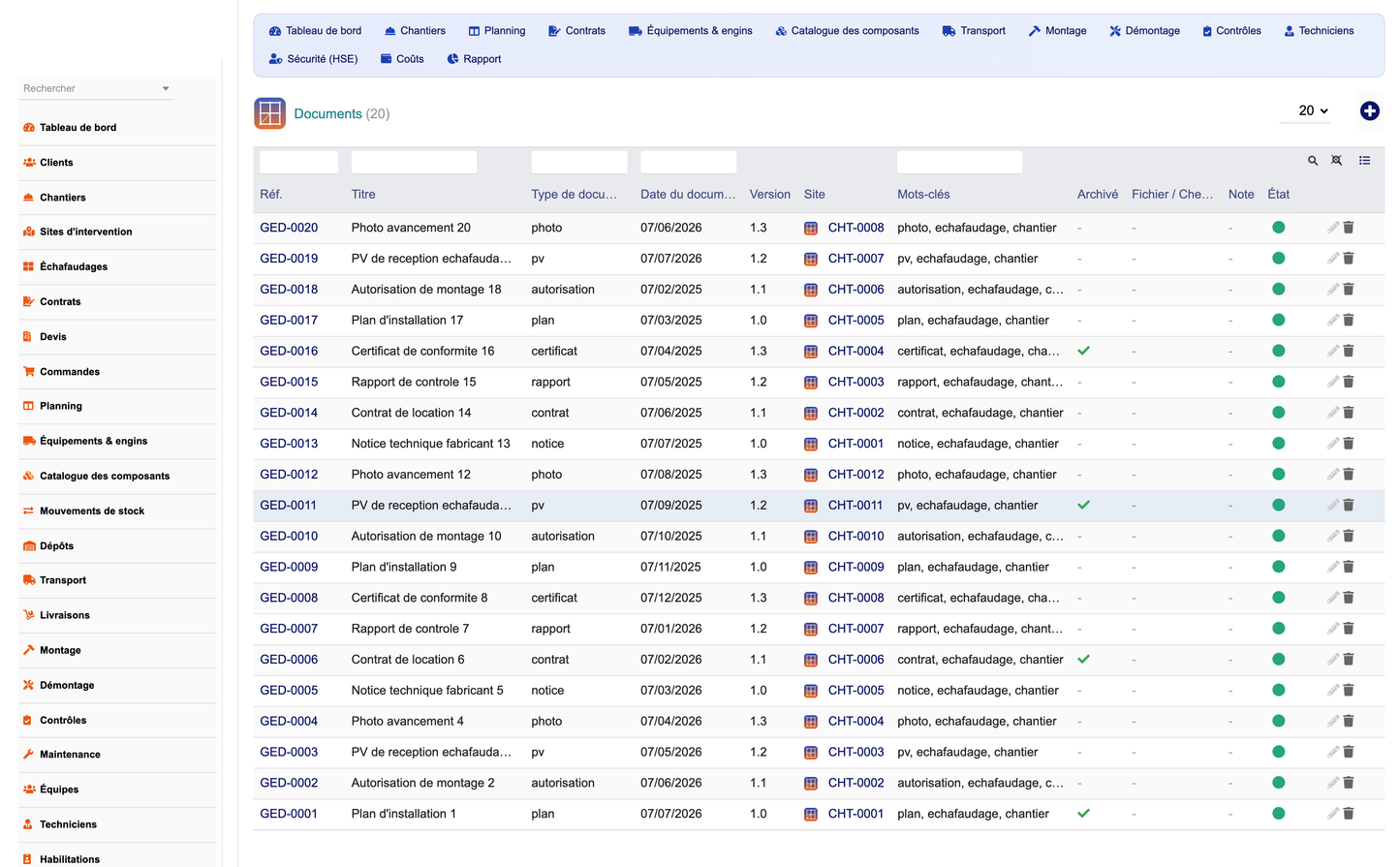1400x867 pixels.
Task: Click the add new document plus icon
Action: tap(1369, 111)
